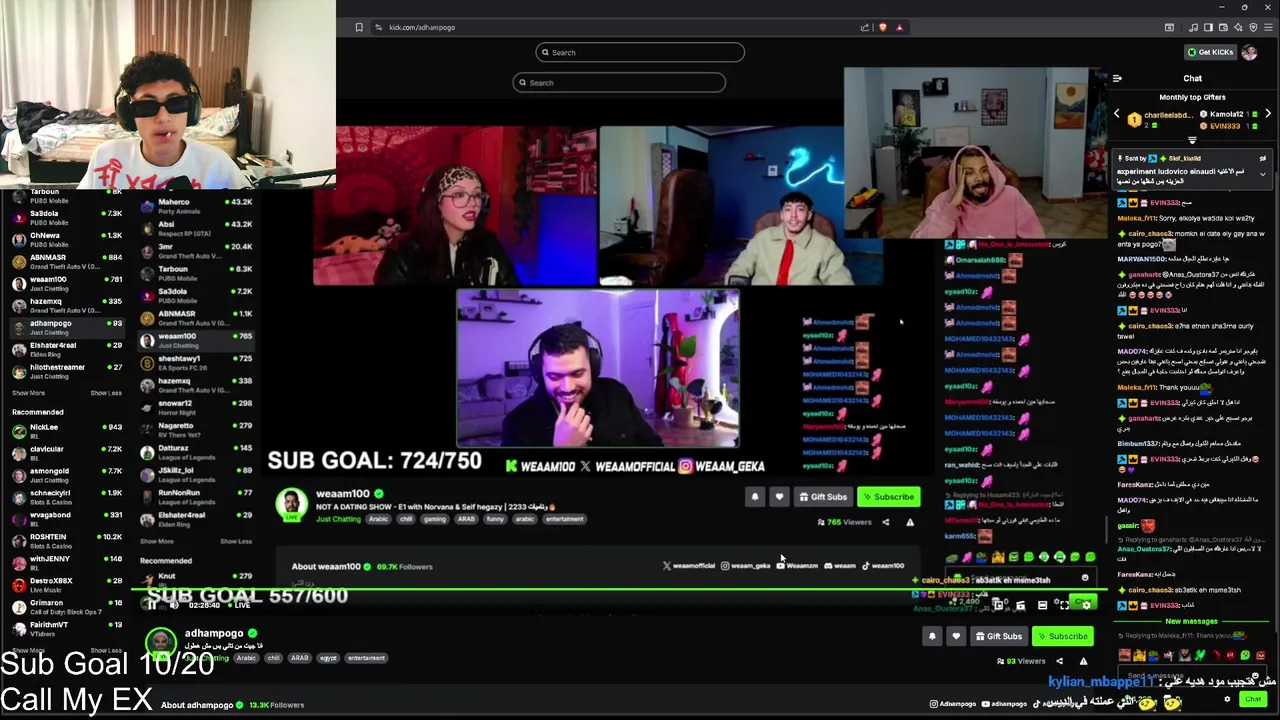Image resolution: width=1280 pixels, height=720 pixels.
Task: Toggle notification bell beside adhampogo Gift Subs
Action: [932, 636]
